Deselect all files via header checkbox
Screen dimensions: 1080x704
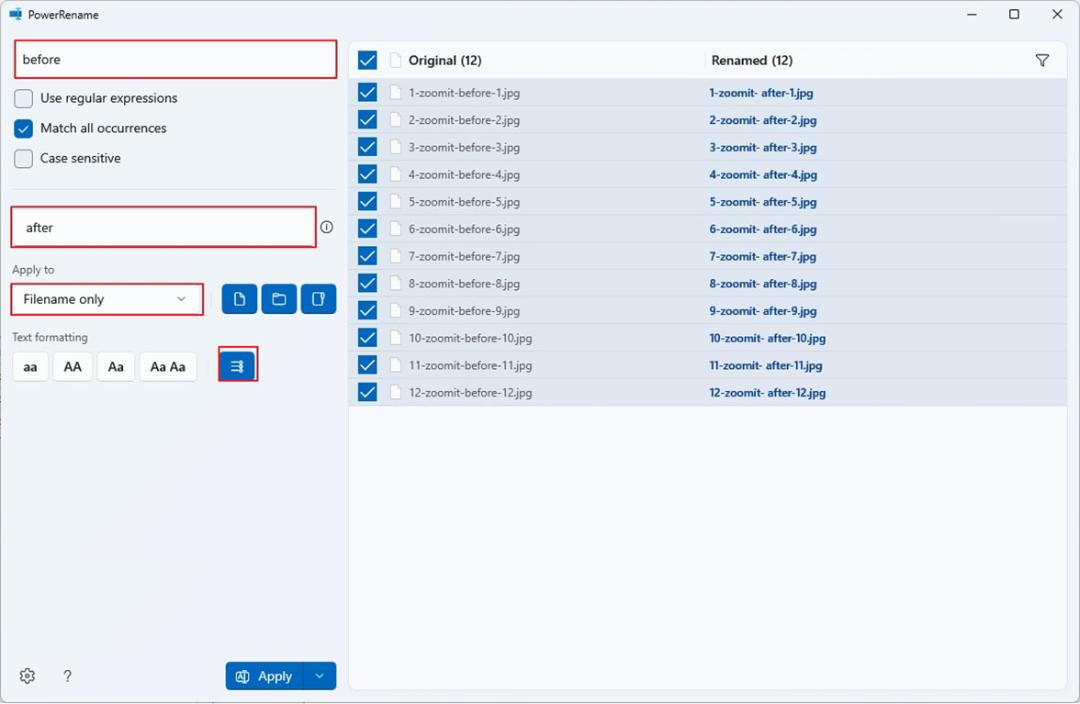coord(367,61)
